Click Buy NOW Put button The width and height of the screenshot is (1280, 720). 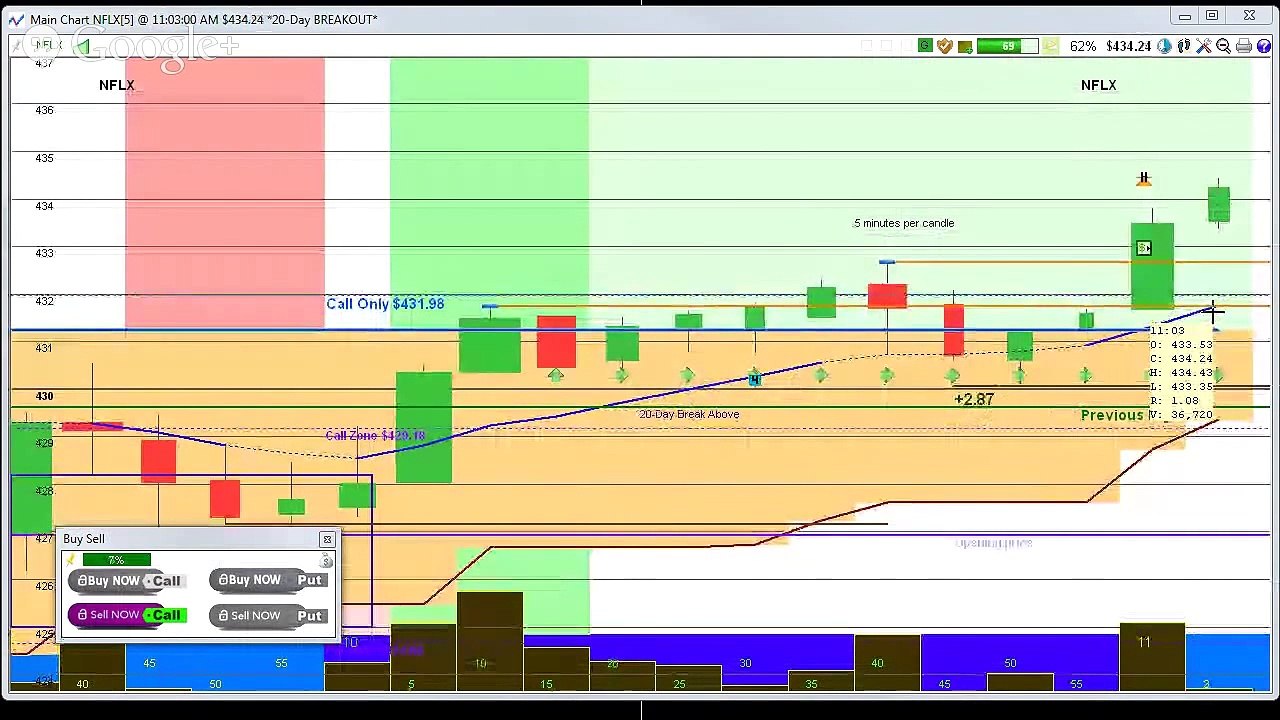click(269, 580)
